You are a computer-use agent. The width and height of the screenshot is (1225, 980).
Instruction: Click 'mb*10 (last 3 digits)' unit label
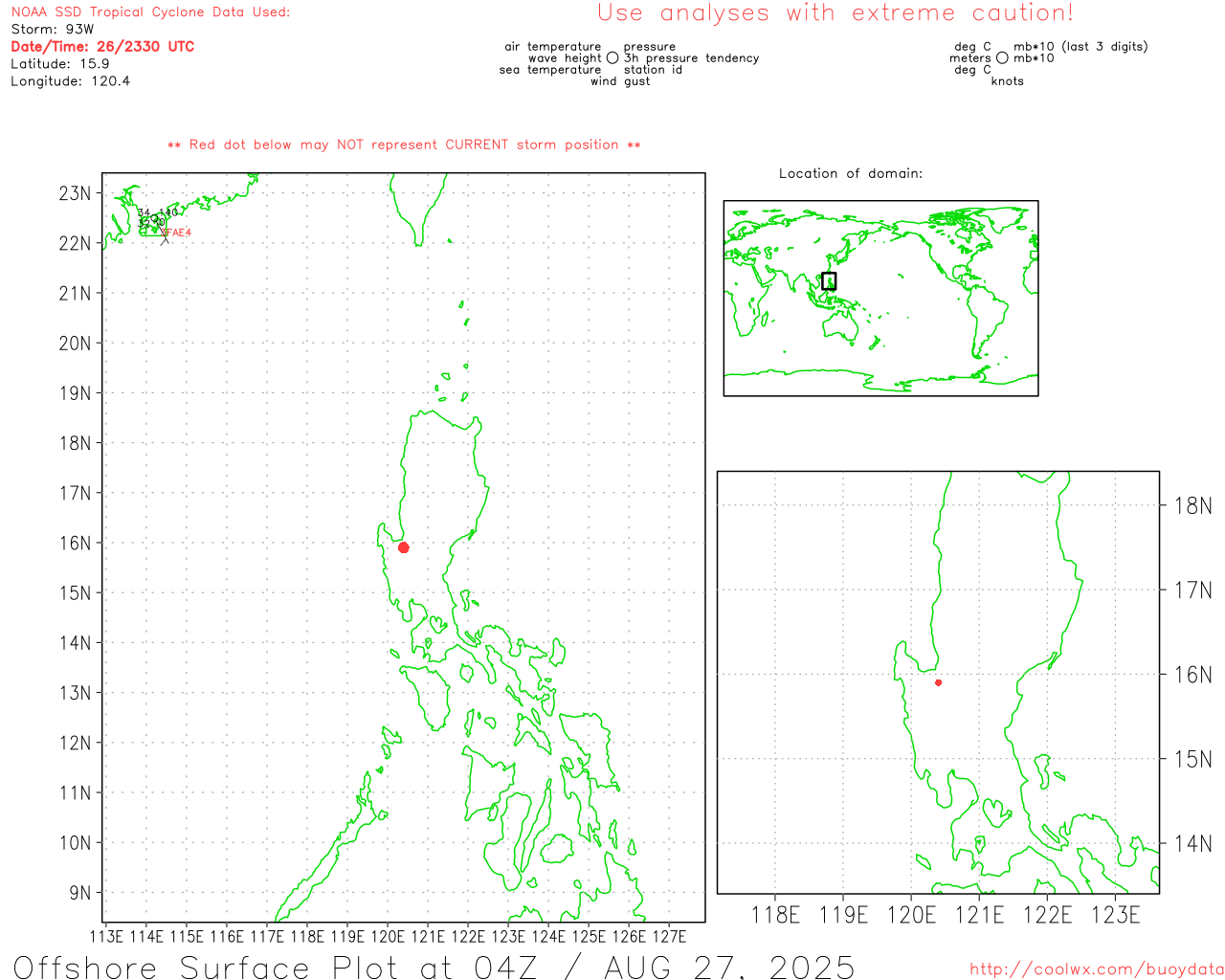pos(1080,47)
